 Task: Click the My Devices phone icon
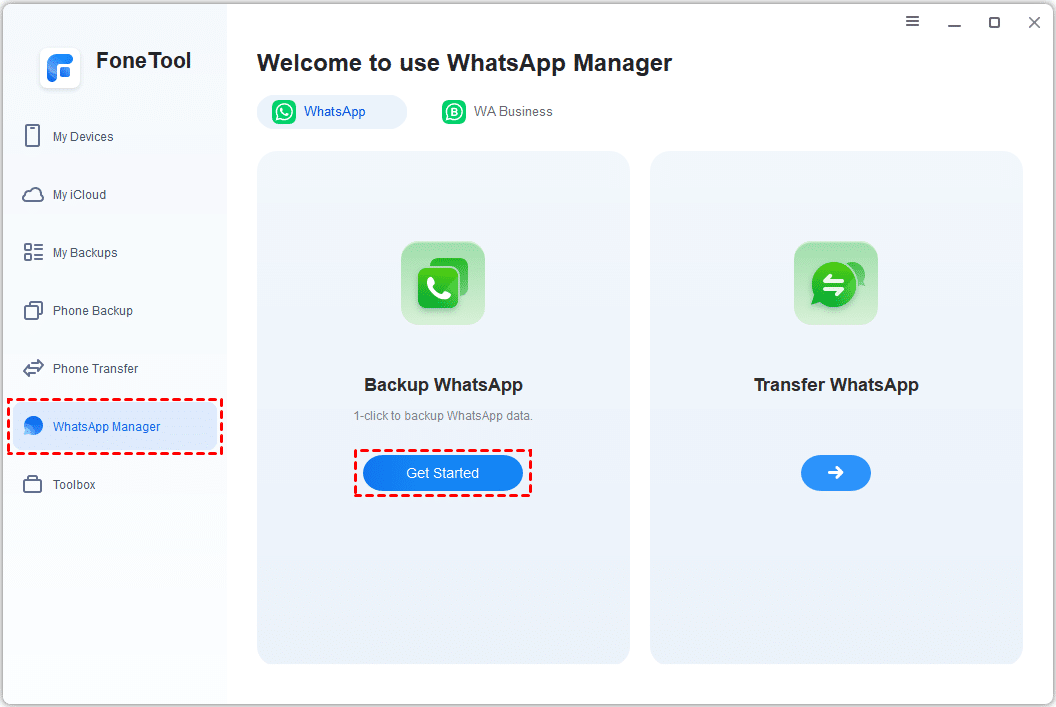(32, 135)
